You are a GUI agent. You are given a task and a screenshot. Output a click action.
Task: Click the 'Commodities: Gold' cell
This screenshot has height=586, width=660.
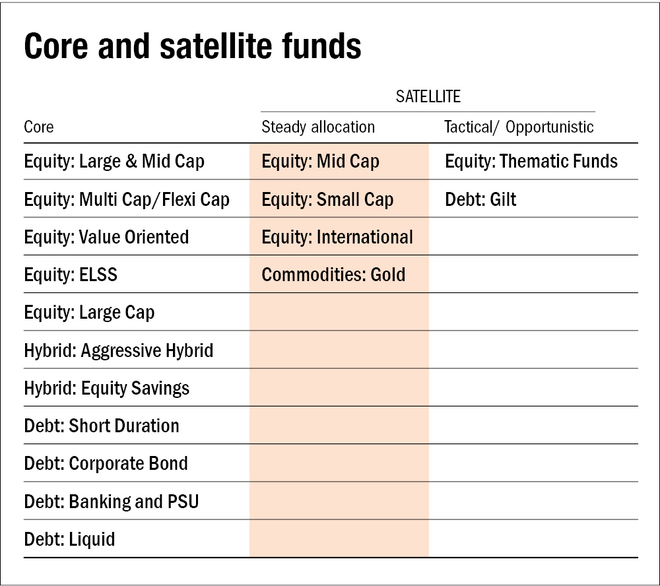pyautogui.click(x=333, y=275)
